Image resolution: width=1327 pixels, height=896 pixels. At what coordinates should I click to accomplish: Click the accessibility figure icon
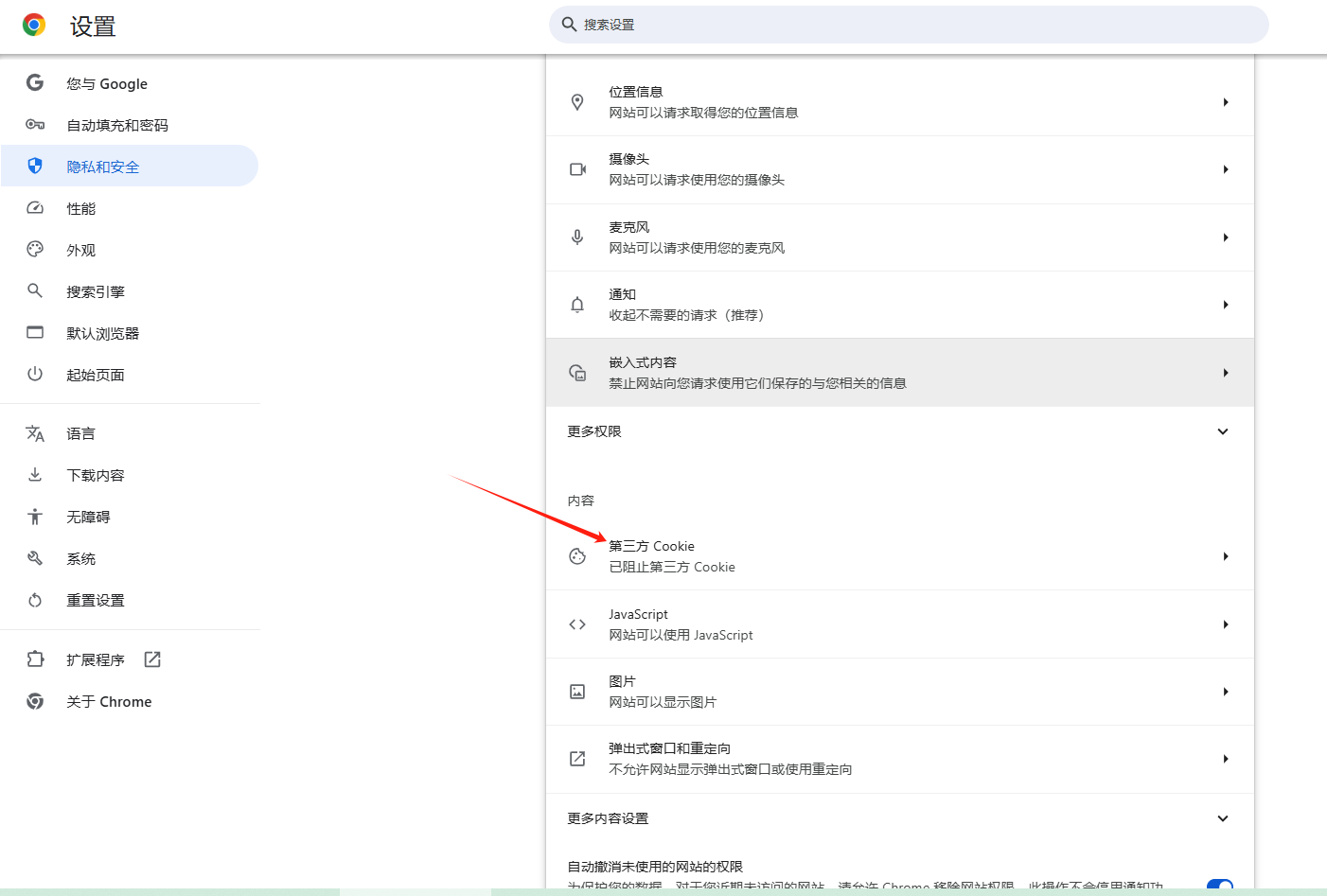pyautogui.click(x=35, y=517)
